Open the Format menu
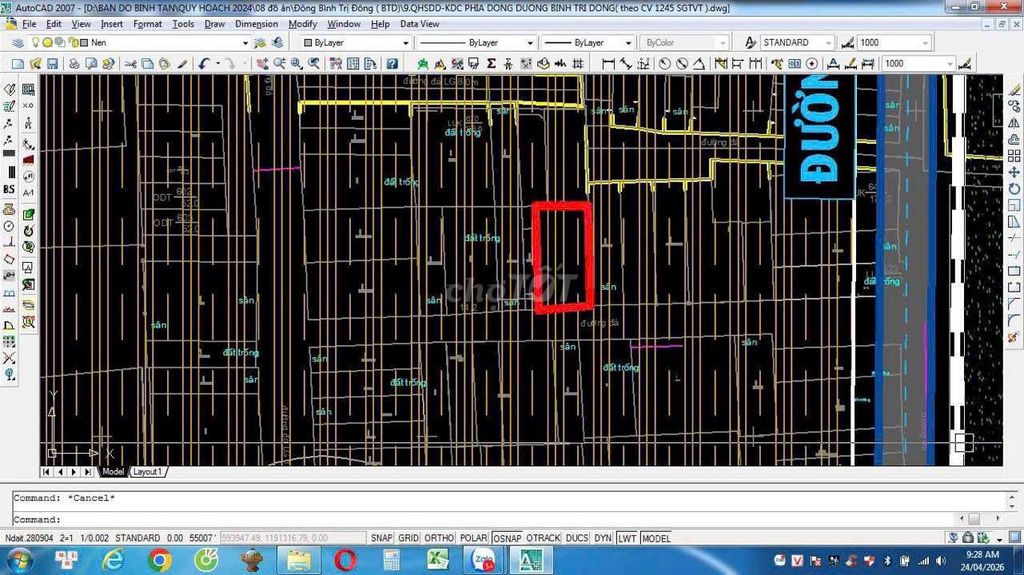 click(x=147, y=24)
